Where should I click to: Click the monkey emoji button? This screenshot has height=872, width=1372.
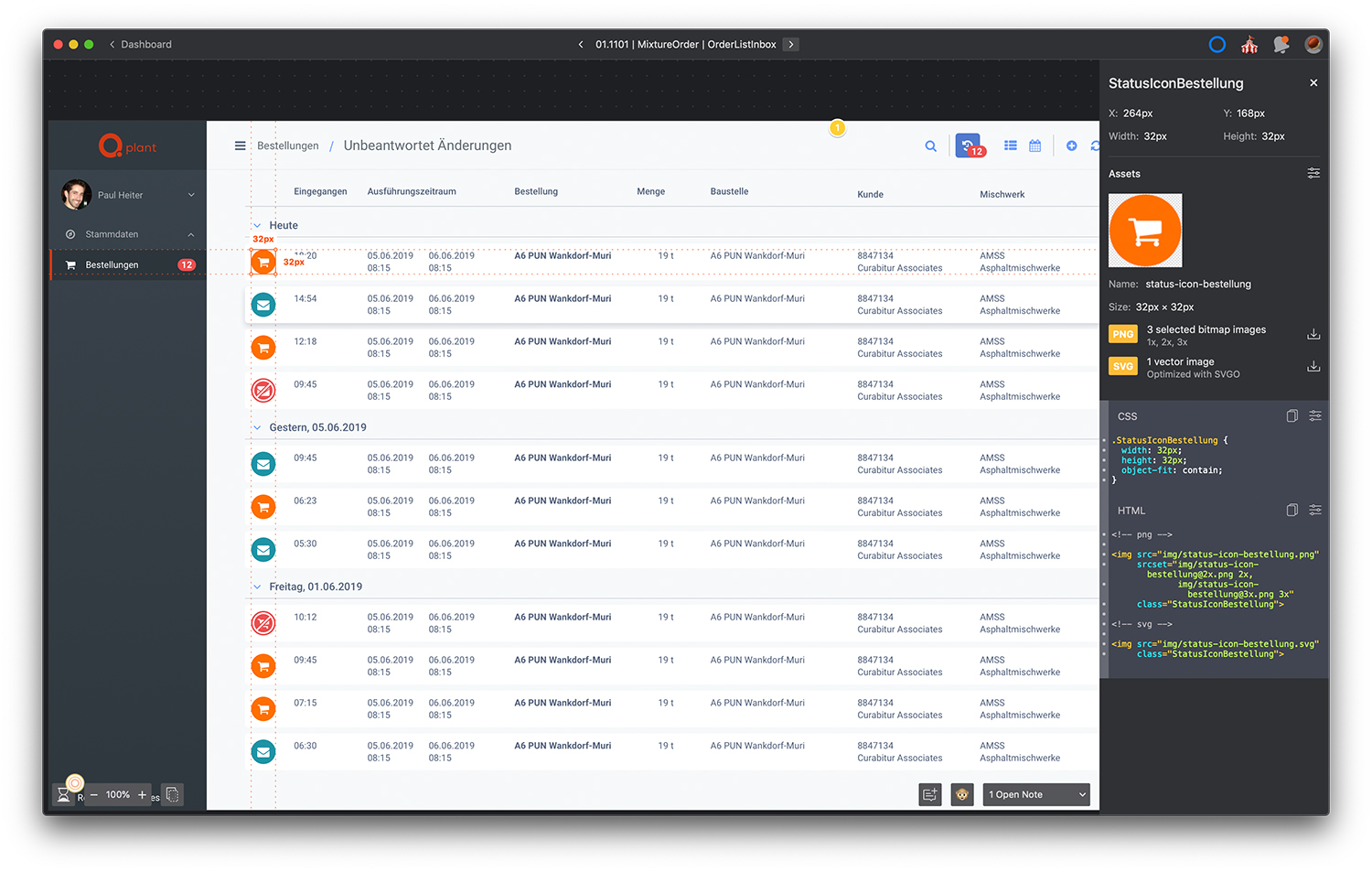[x=962, y=794]
